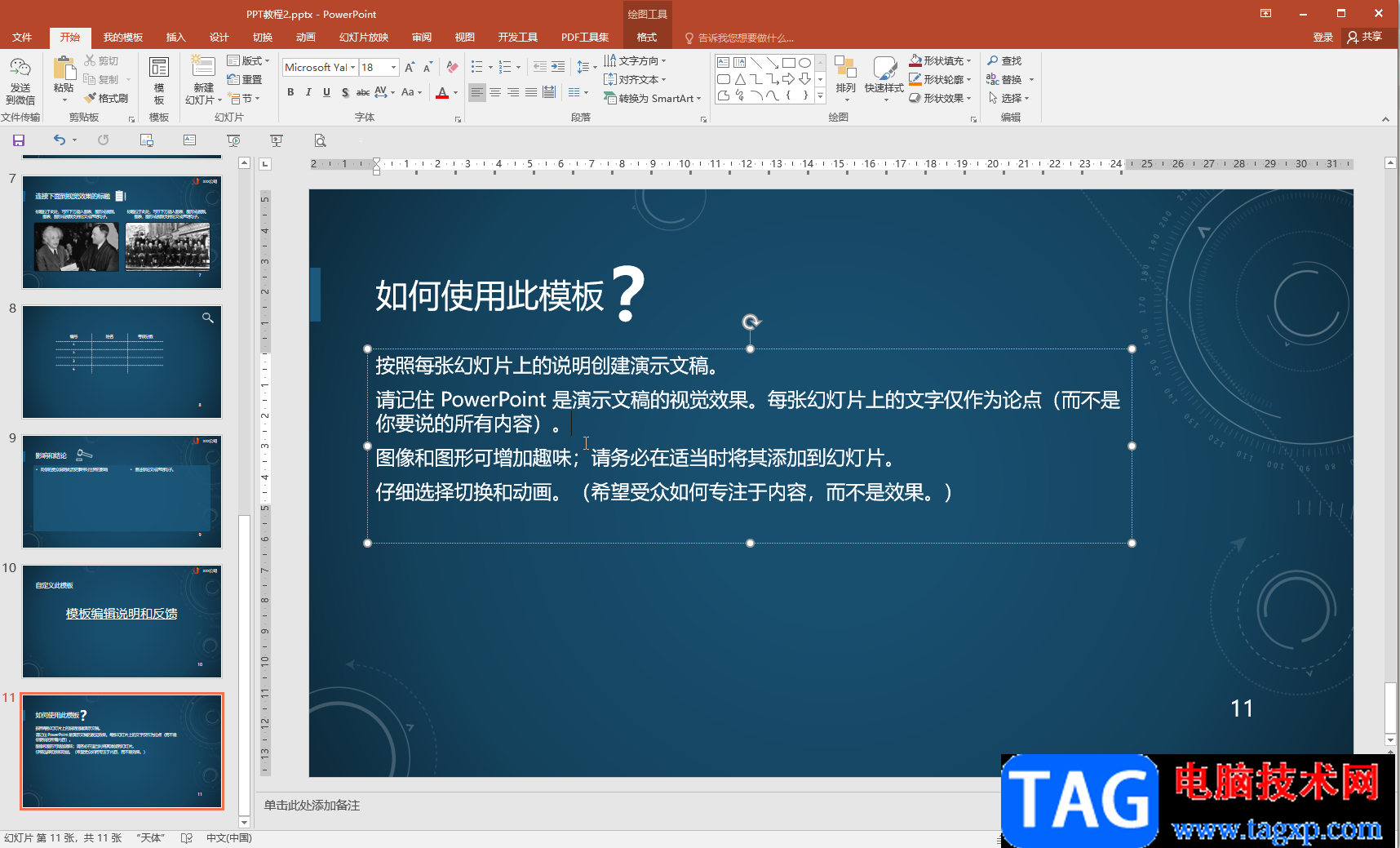Undo the last action in quick access bar

pyautogui.click(x=59, y=140)
